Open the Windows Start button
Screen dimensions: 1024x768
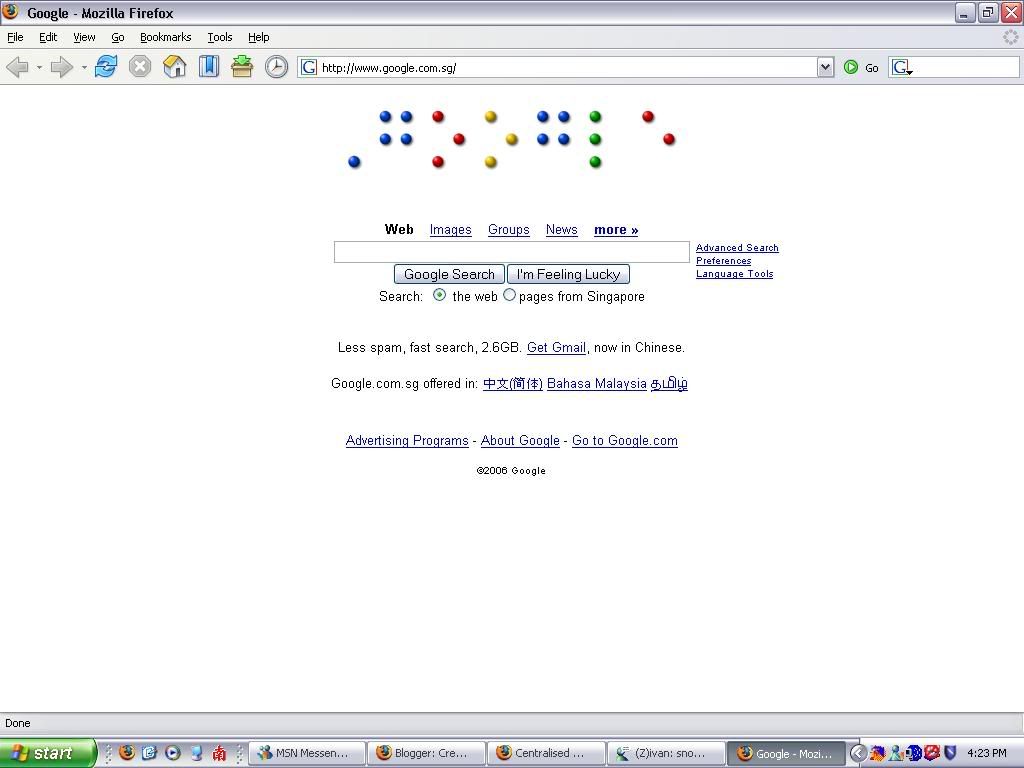tap(46, 753)
